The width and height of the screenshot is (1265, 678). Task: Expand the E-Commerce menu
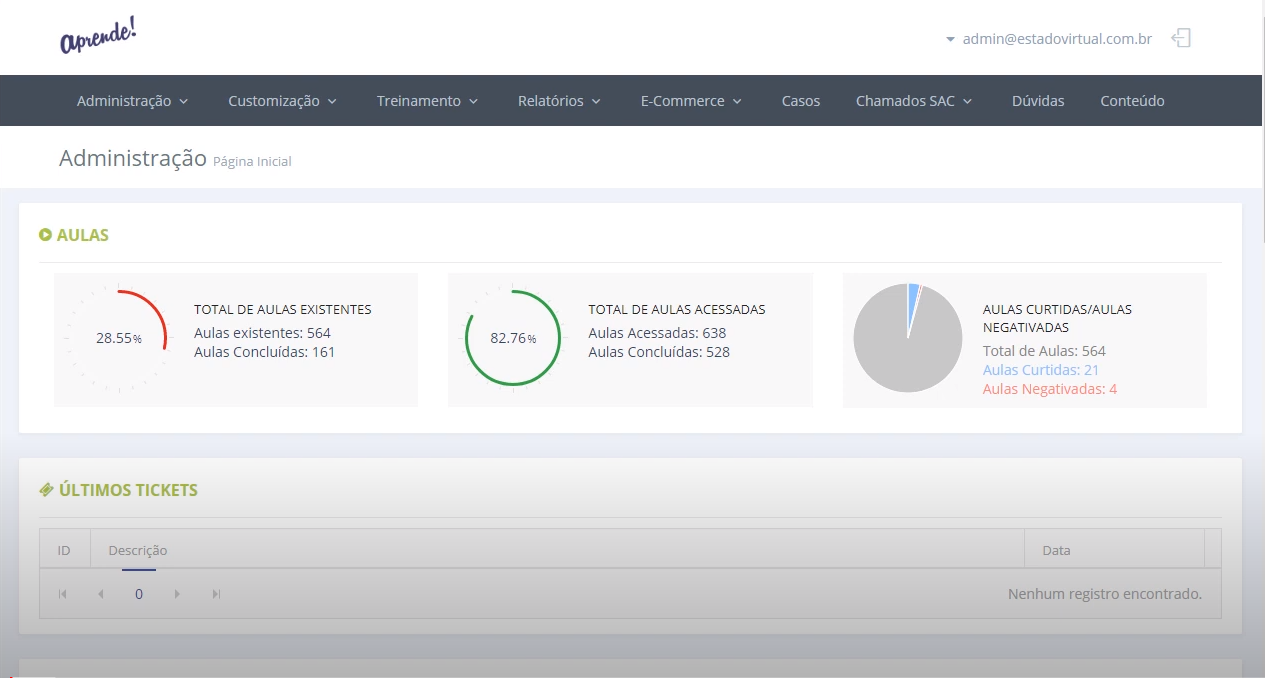(691, 101)
